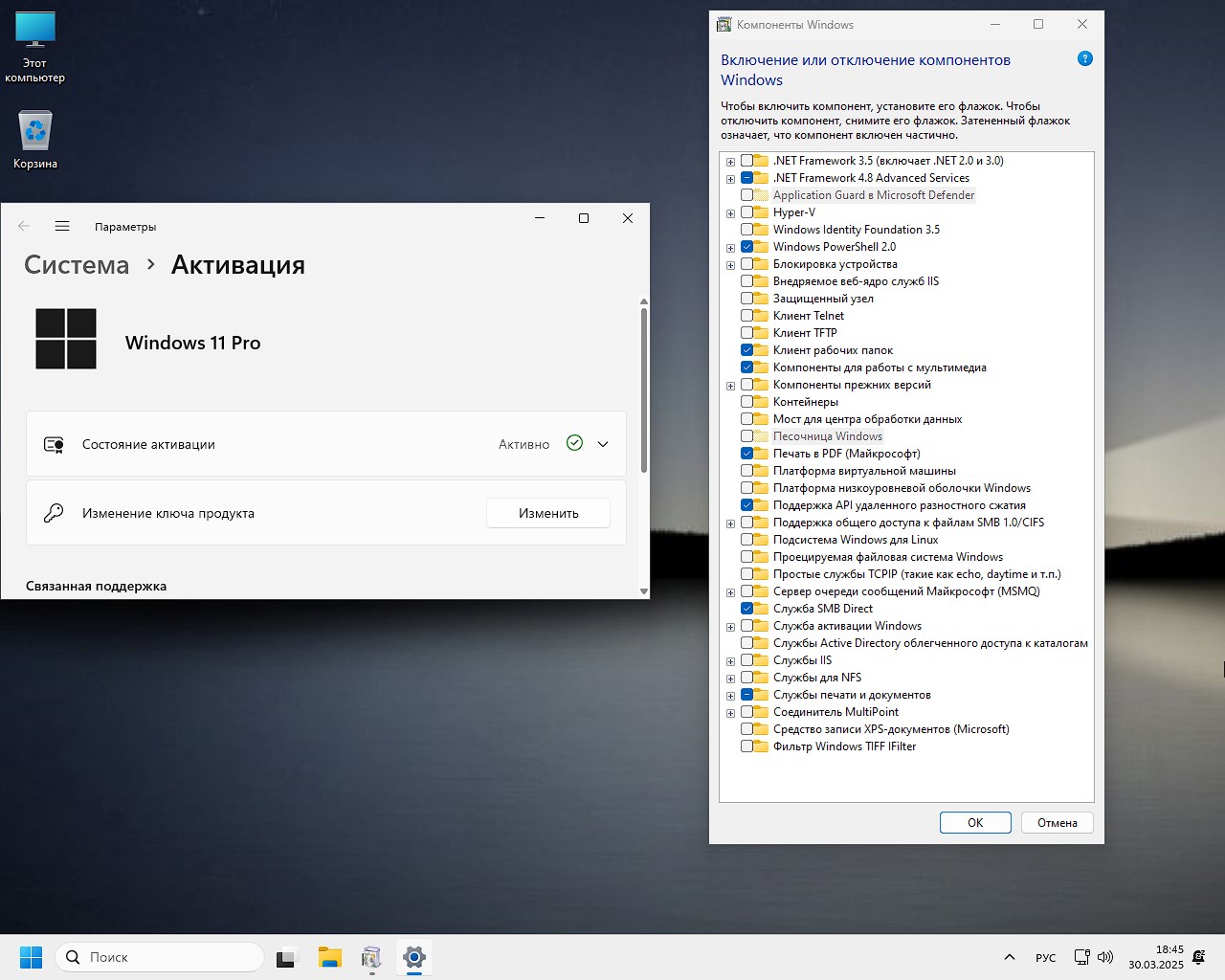Click the Hyper-V folder icon
1225x980 pixels.
coord(762,212)
